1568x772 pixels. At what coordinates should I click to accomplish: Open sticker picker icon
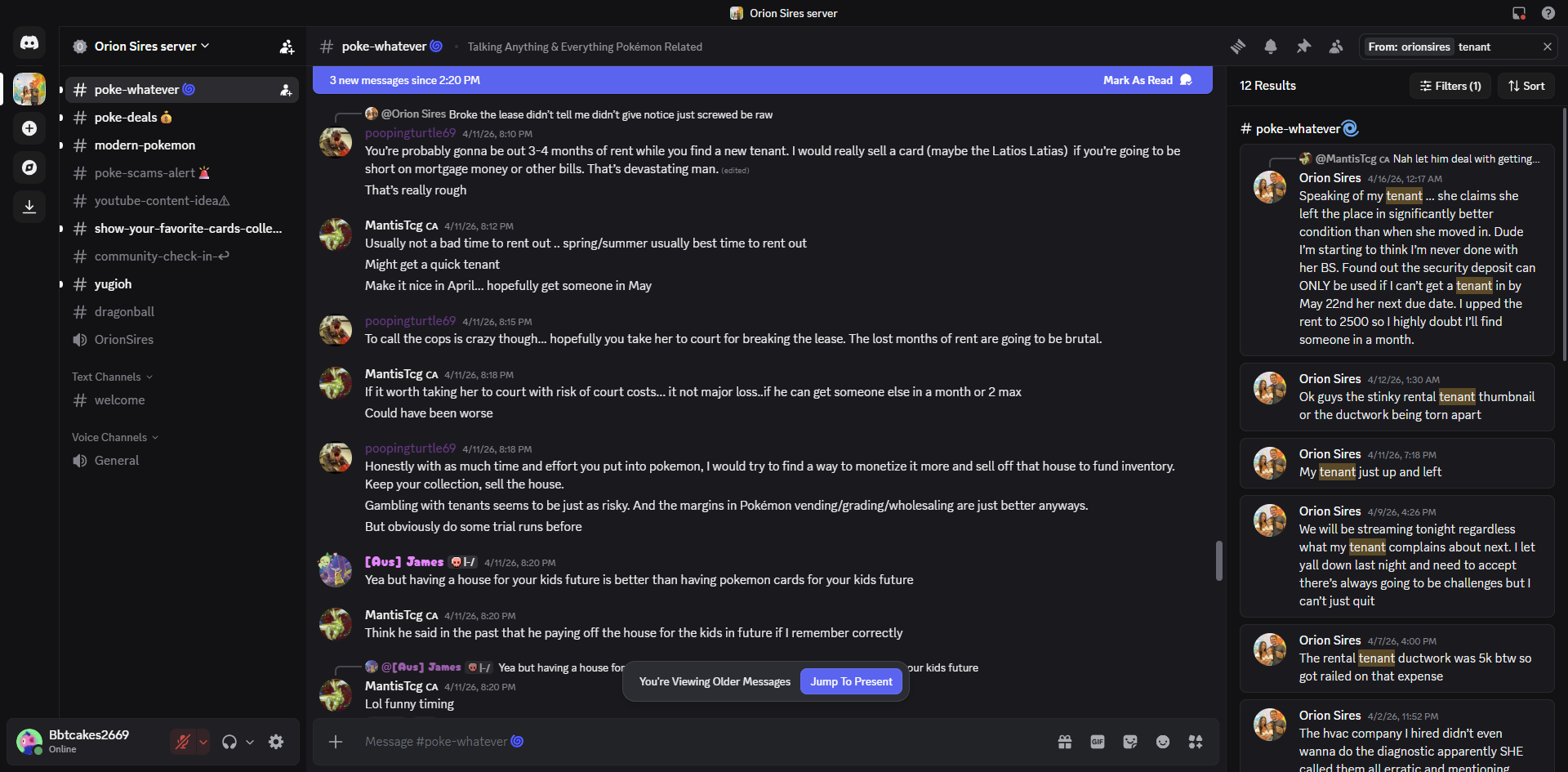(x=1130, y=742)
